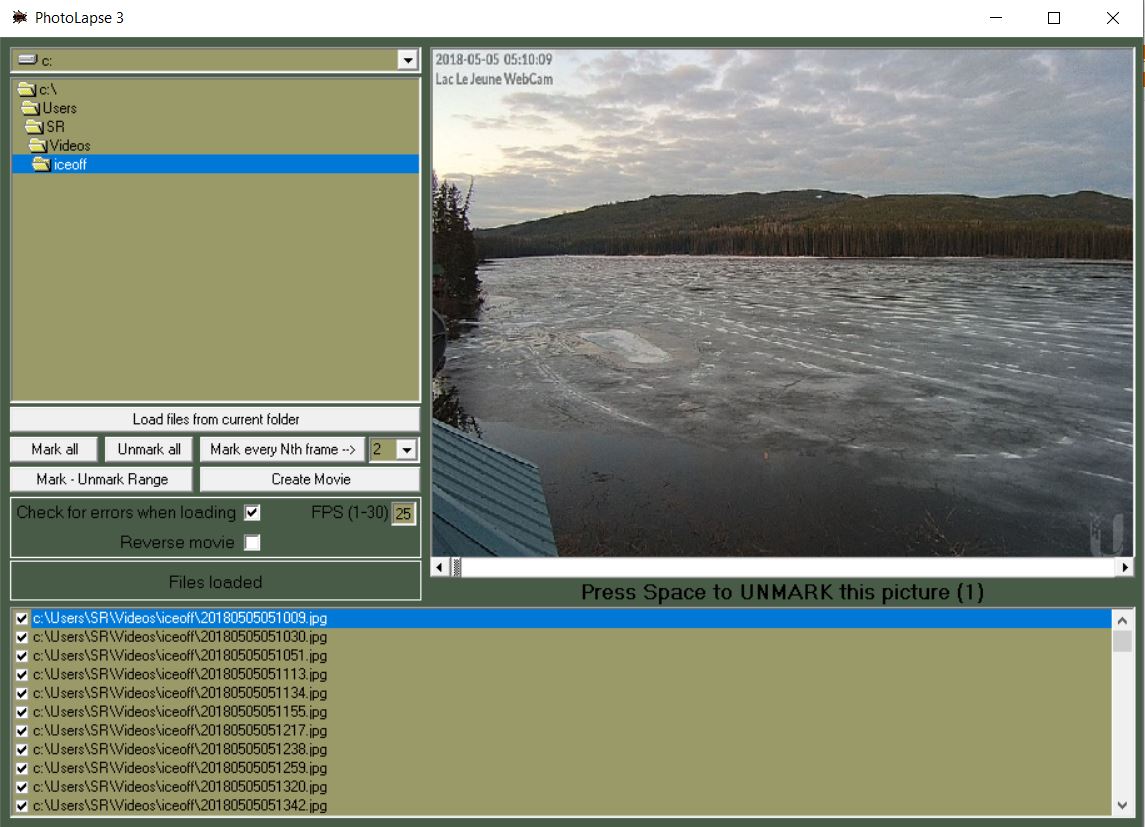The width and height of the screenshot is (1145, 827).
Task: Click the Mark - Unmark Range button
Action: pos(101,479)
